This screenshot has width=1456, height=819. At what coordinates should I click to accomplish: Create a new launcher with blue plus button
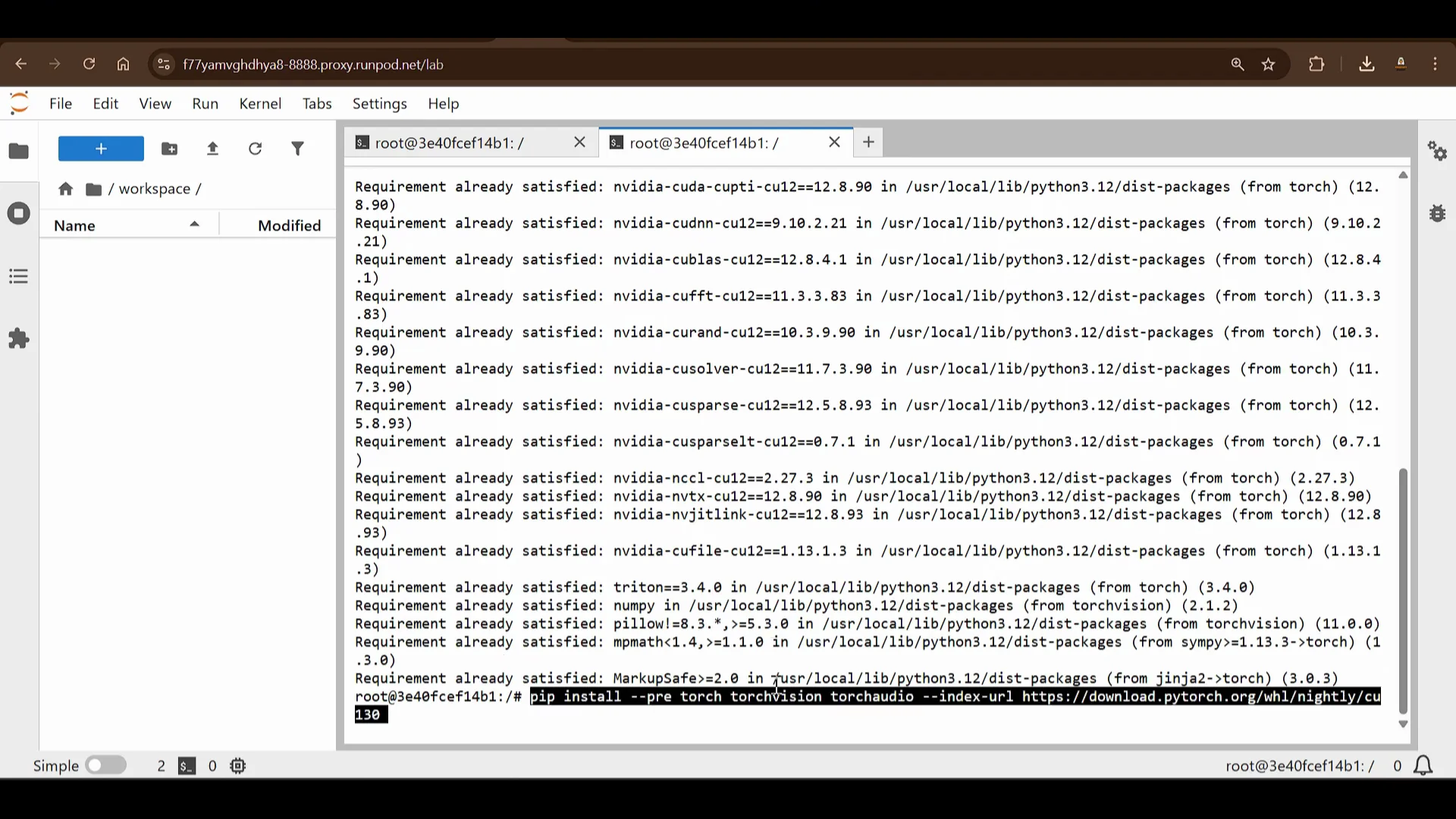click(x=100, y=149)
